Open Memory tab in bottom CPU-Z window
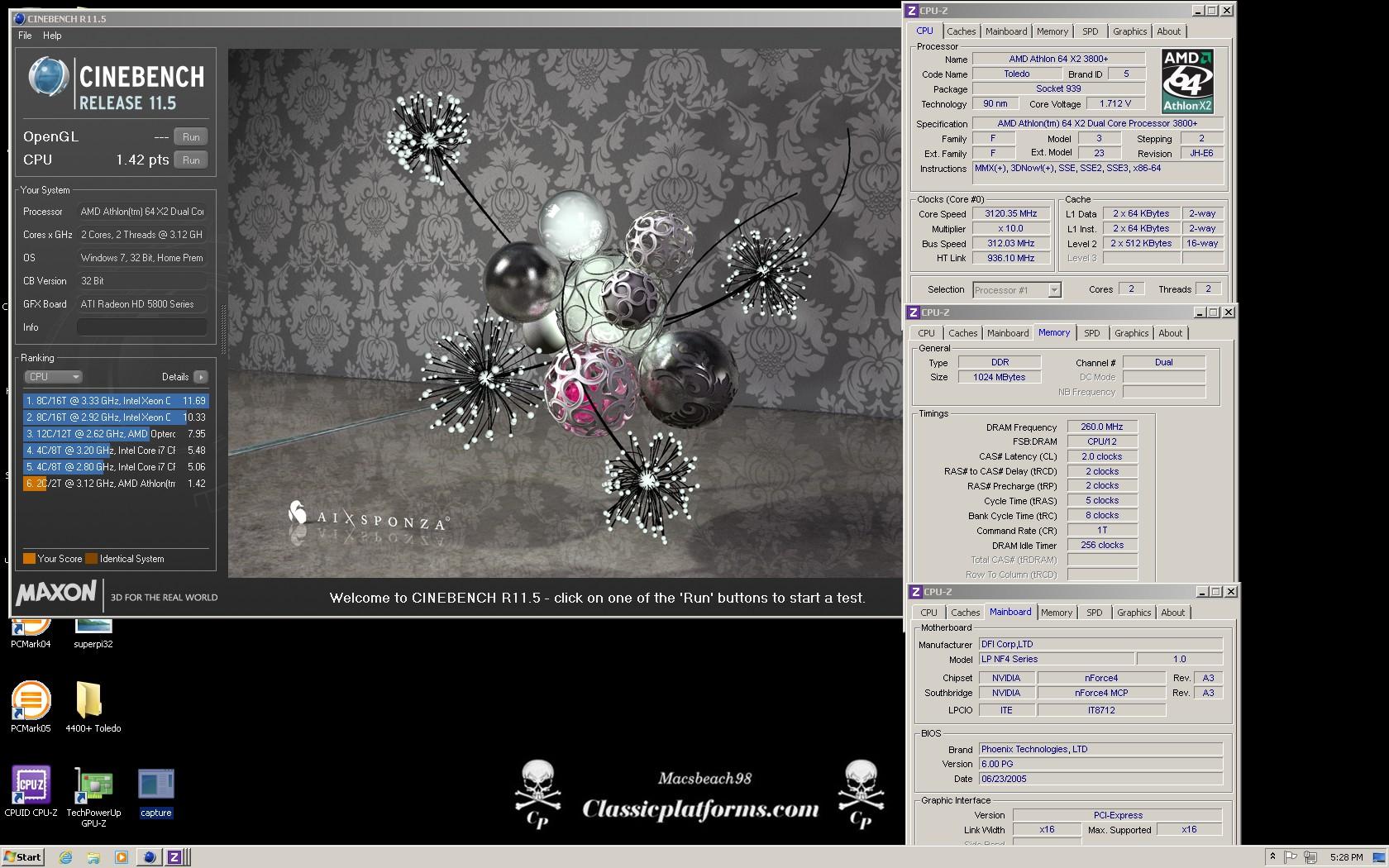This screenshot has height=868, width=1389. pos(1057,613)
